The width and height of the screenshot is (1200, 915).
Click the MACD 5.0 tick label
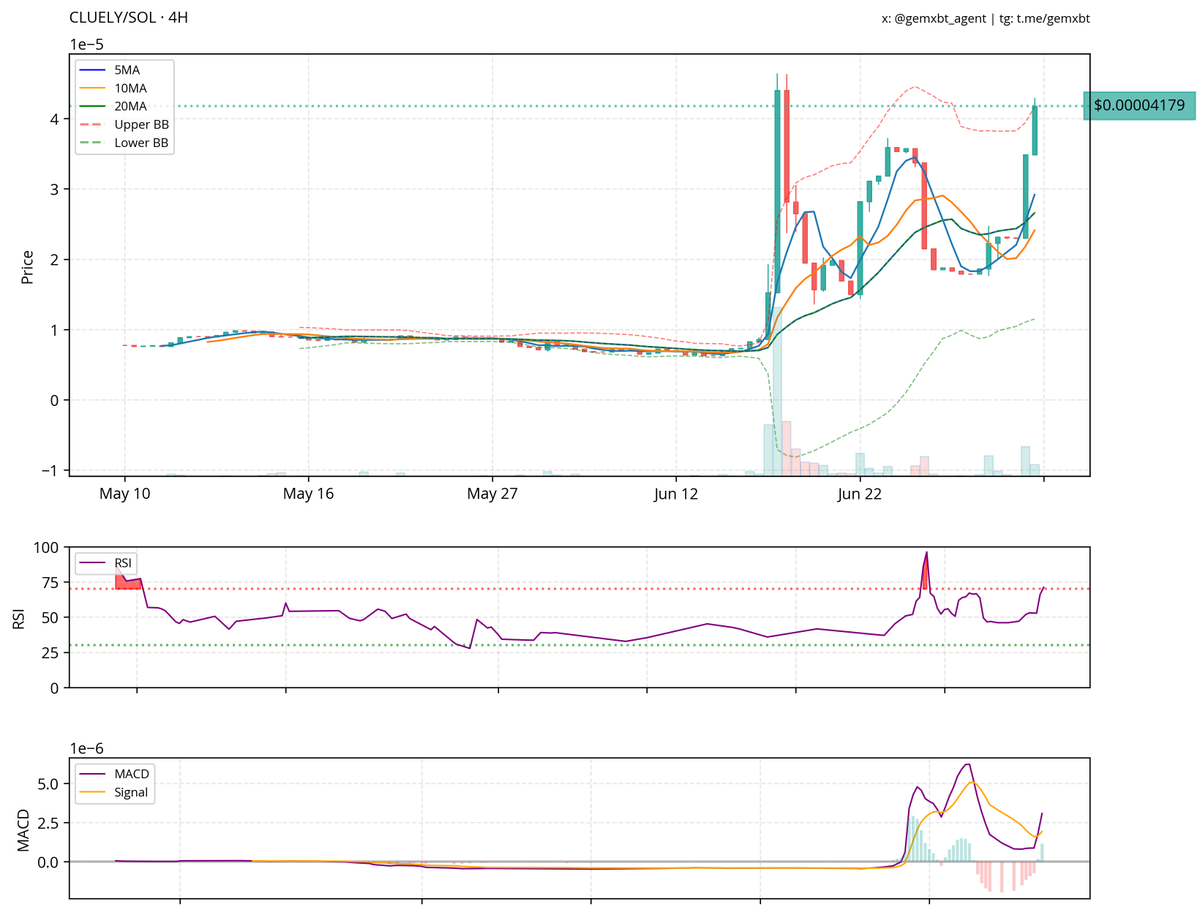coord(50,784)
